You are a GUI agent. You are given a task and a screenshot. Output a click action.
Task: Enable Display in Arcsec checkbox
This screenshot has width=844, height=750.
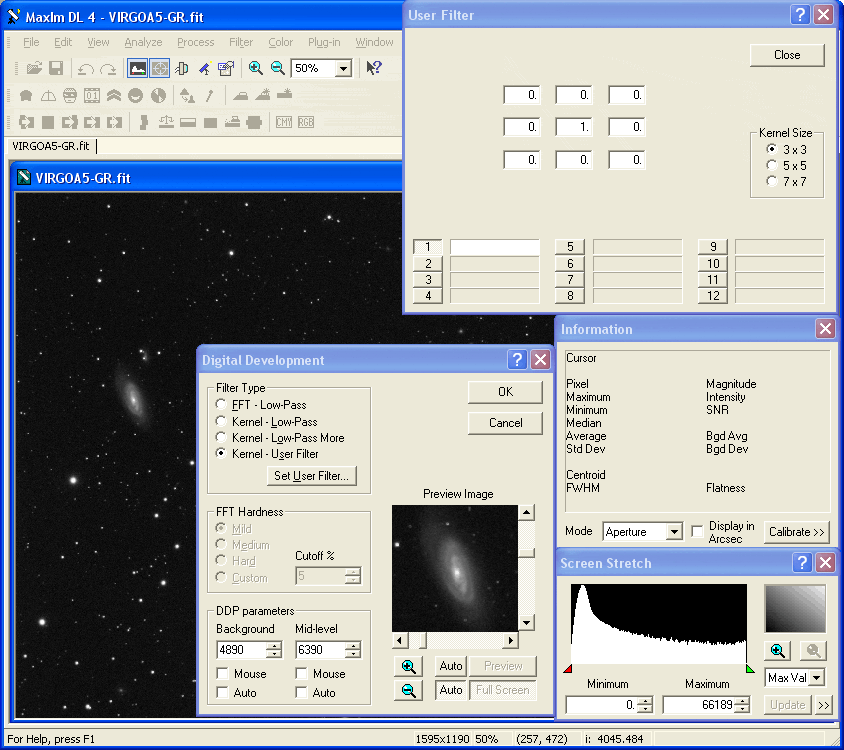click(698, 532)
